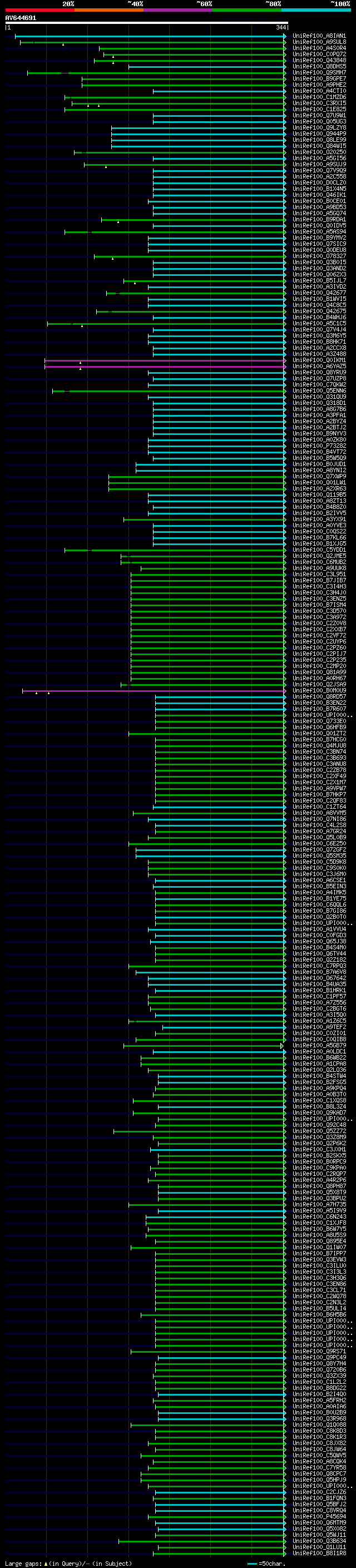Image resolution: width=356 pixels, height=1568 pixels.
Task: Select label UniRef100_A4CTI0
Action: 319,91
